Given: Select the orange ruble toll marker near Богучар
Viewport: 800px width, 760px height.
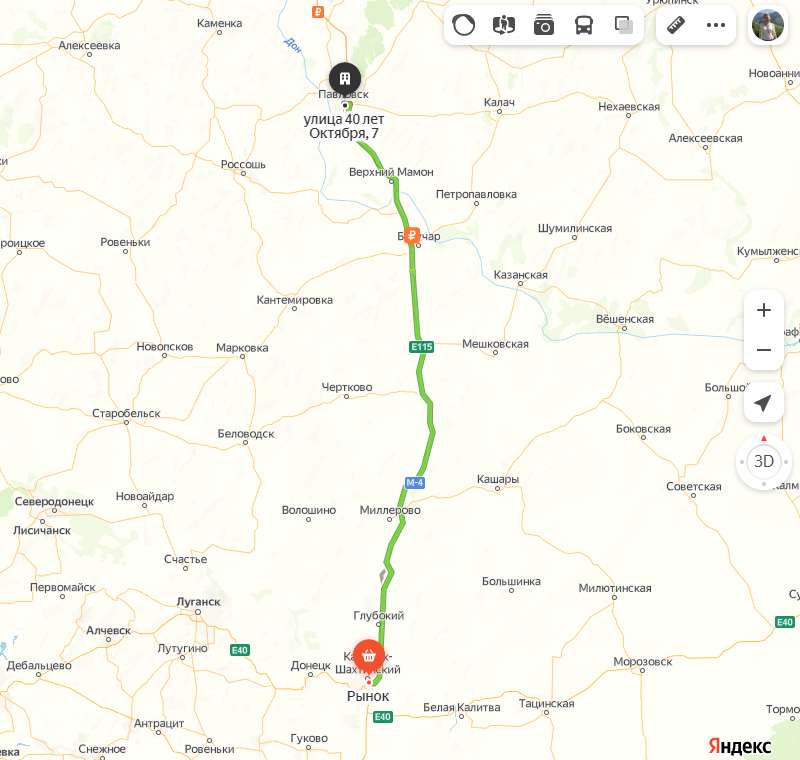Looking at the screenshot, I should [x=412, y=236].
